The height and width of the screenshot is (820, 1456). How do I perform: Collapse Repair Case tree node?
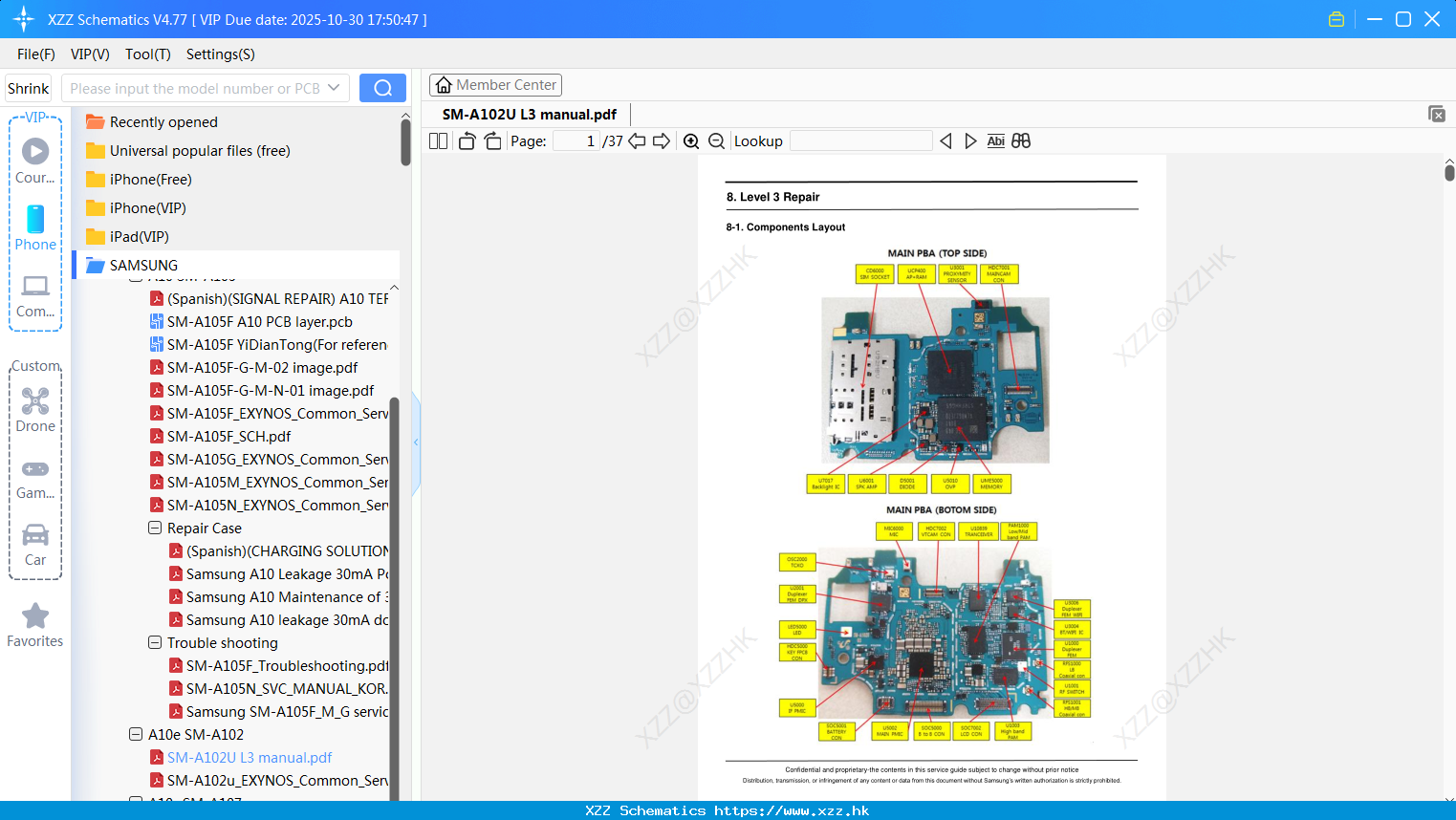click(155, 528)
